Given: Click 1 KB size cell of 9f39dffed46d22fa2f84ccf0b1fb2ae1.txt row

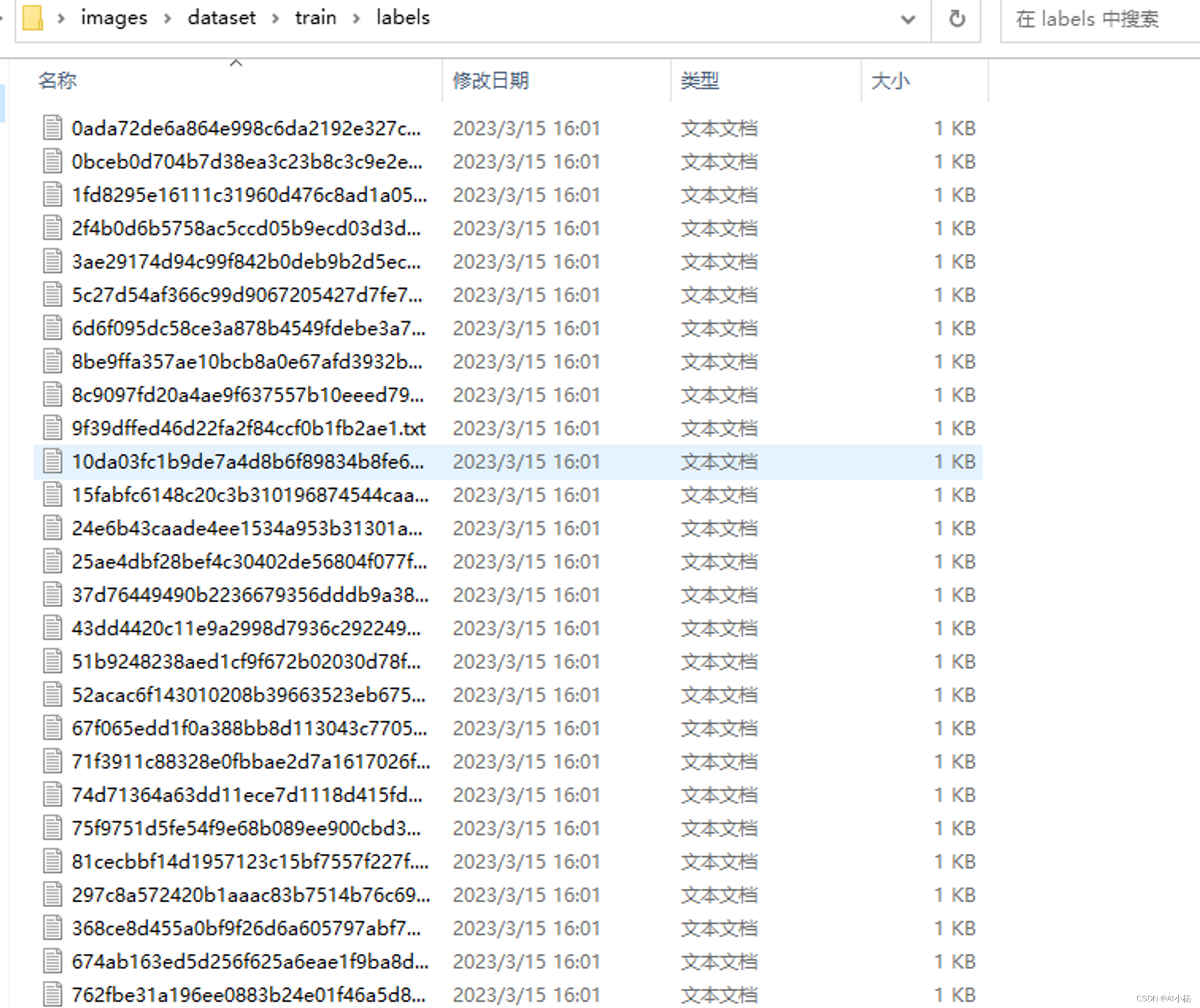Looking at the screenshot, I should pyautogui.click(x=955, y=428).
